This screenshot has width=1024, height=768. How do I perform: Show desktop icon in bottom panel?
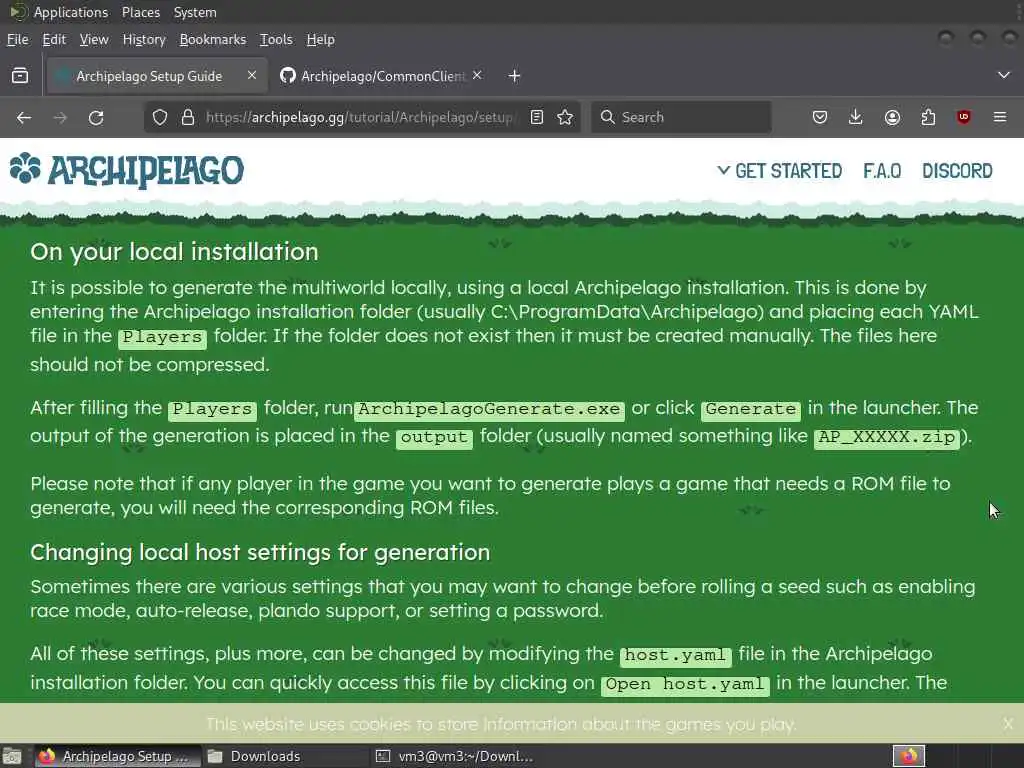click(12, 756)
